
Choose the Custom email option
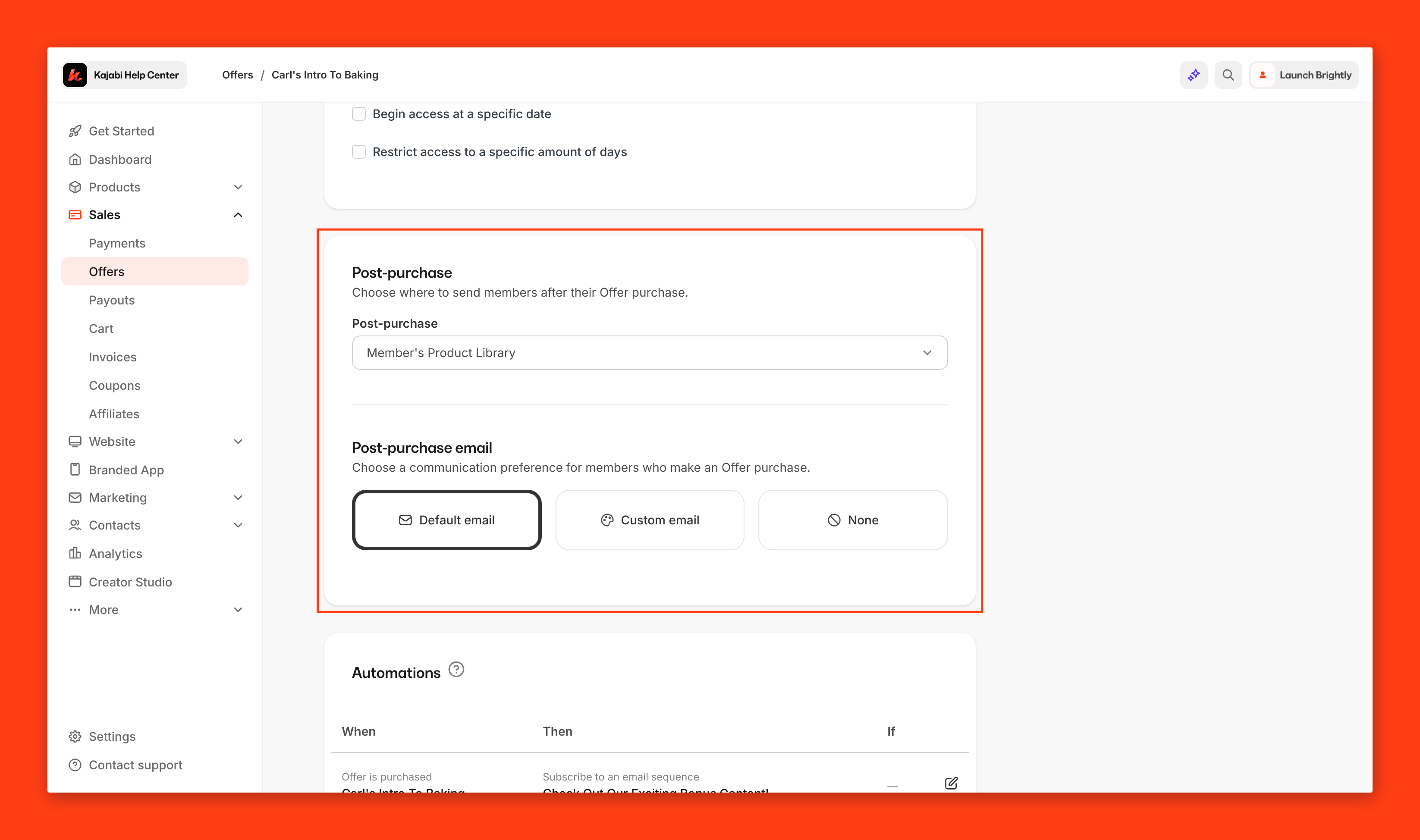point(650,520)
